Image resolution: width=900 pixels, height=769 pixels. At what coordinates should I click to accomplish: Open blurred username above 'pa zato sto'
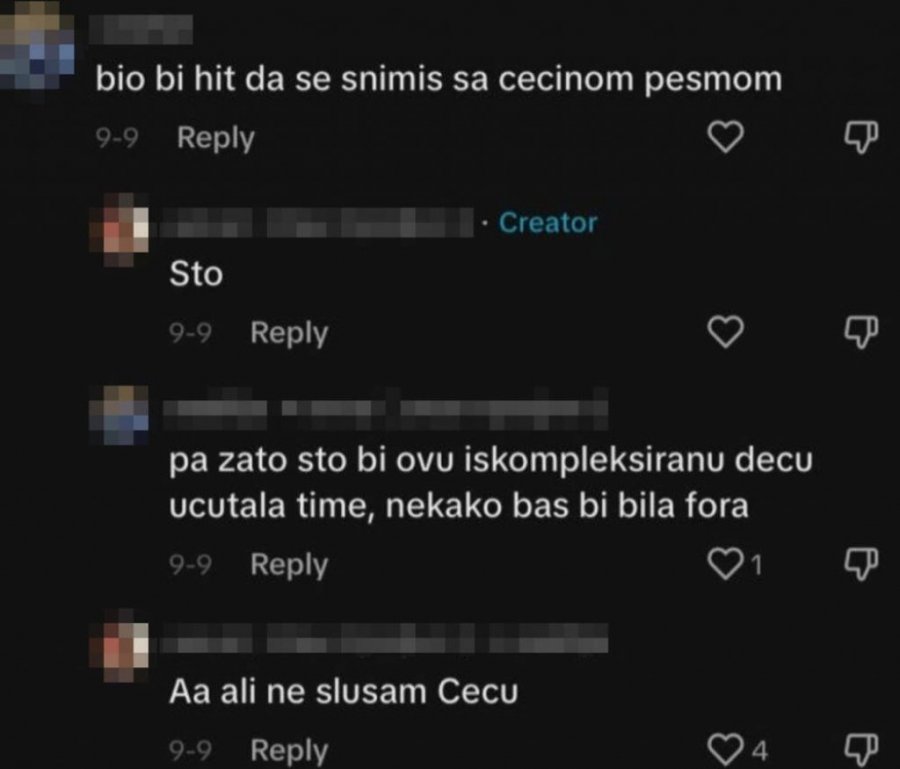coord(386,409)
